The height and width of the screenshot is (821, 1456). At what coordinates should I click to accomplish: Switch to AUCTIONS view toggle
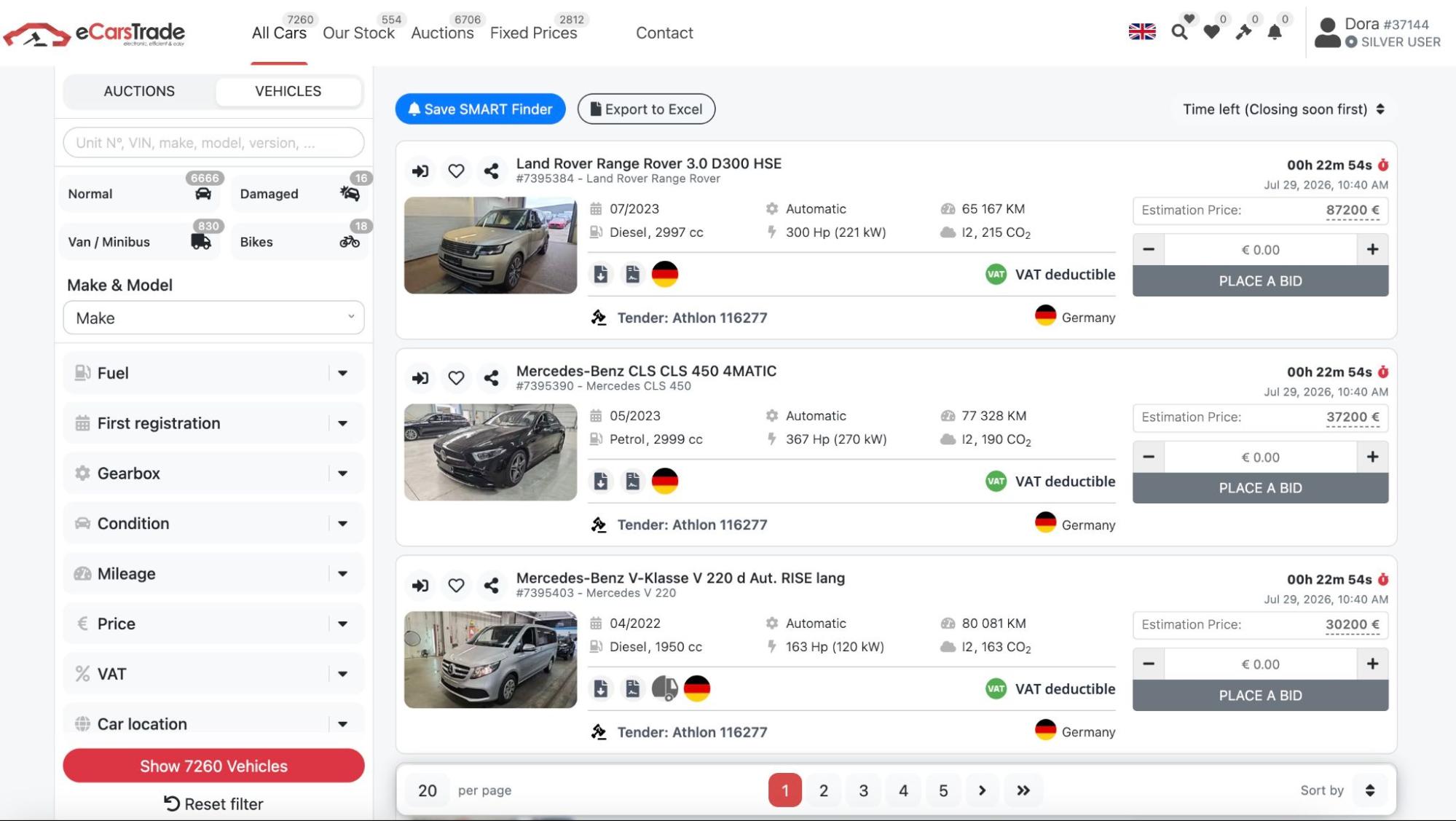tap(139, 91)
